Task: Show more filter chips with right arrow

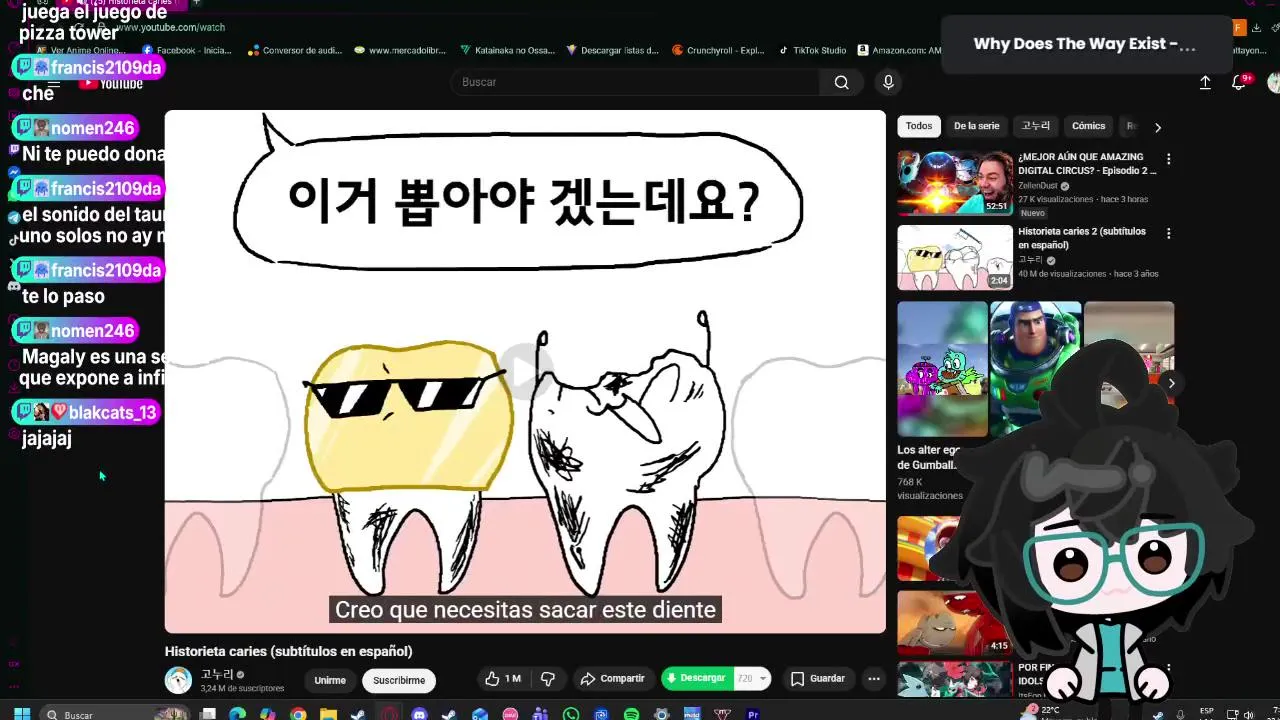Action: [x=1158, y=127]
